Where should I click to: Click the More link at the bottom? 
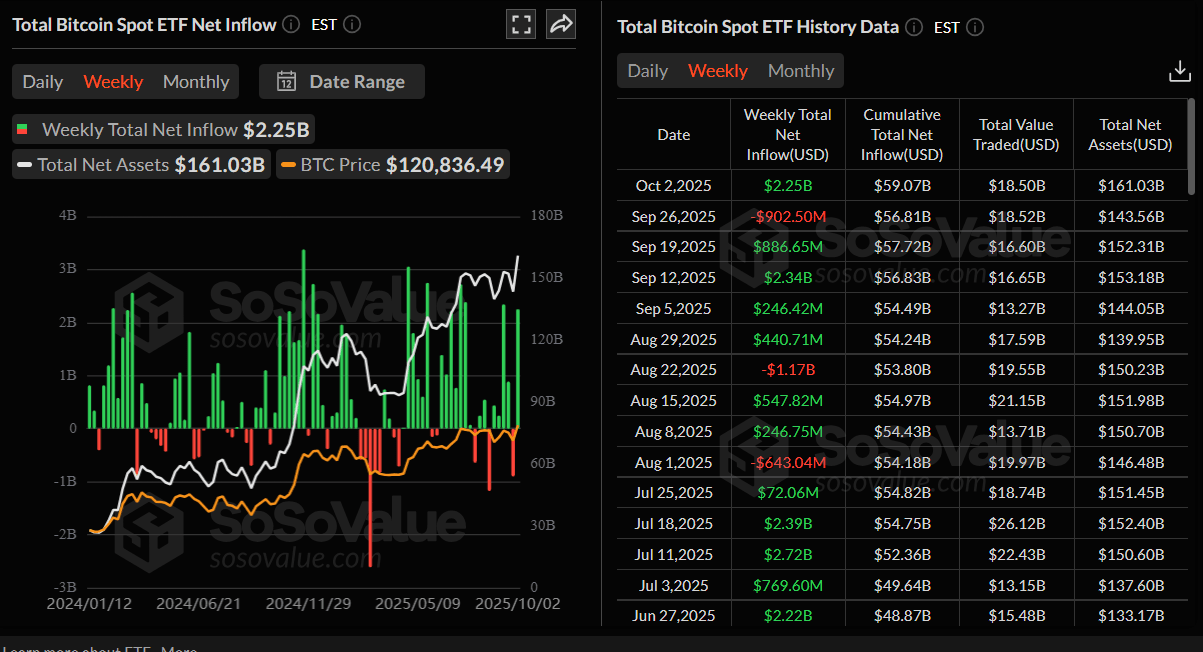(x=180, y=648)
